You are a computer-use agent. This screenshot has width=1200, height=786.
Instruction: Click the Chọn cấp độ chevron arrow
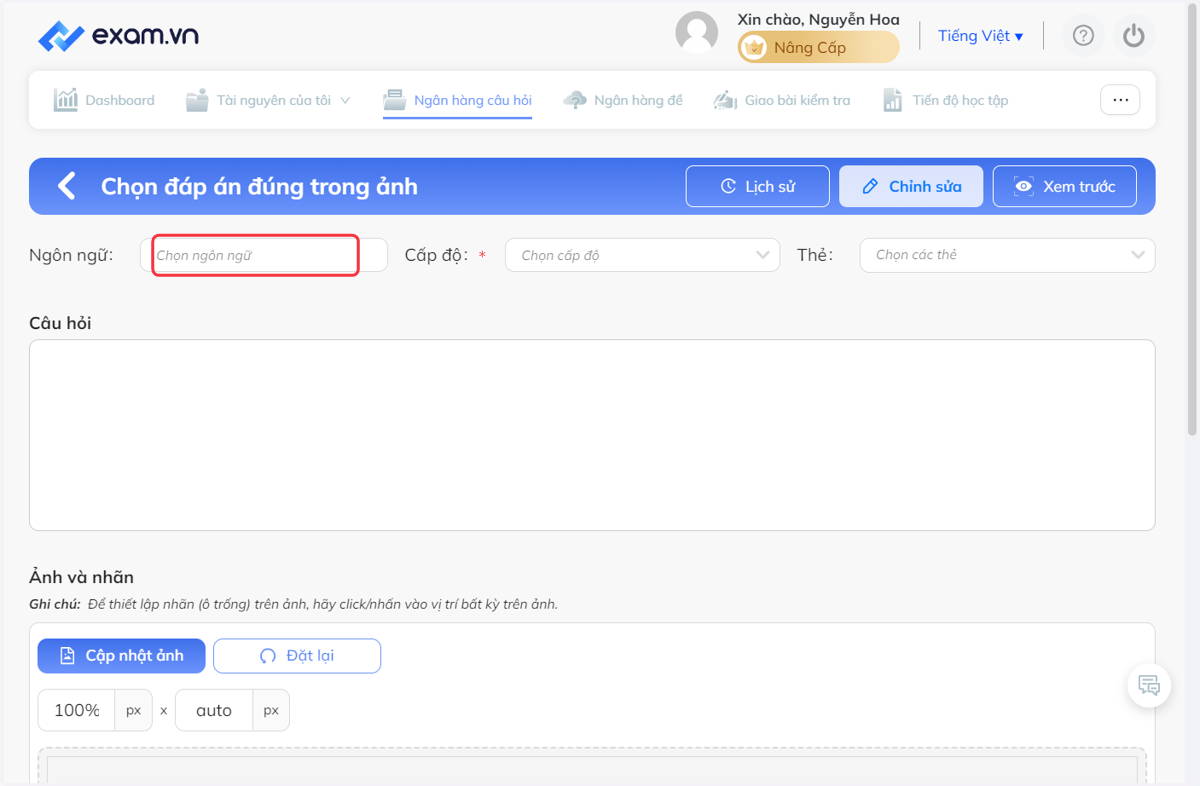764,255
